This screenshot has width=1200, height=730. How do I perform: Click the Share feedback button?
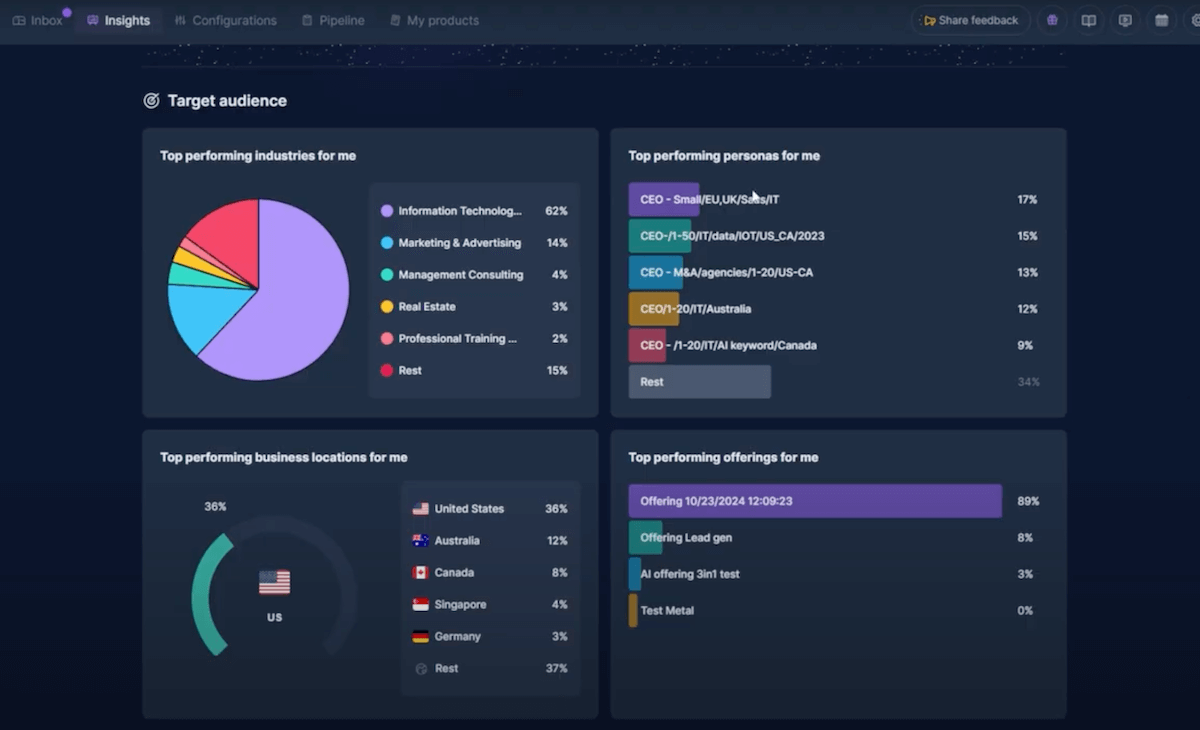(970, 20)
